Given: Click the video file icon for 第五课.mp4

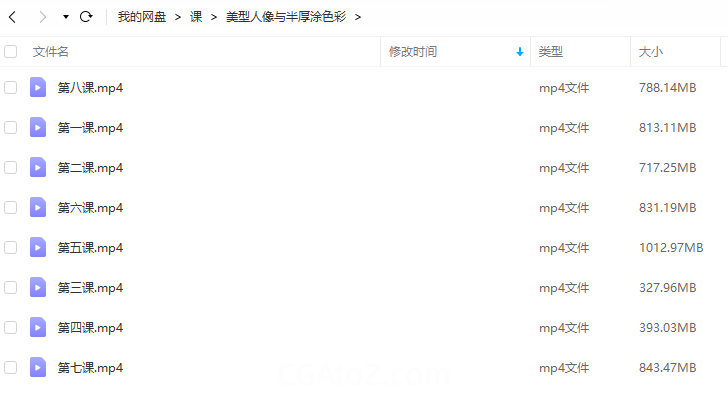Looking at the screenshot, I should (x=38, y=248).
